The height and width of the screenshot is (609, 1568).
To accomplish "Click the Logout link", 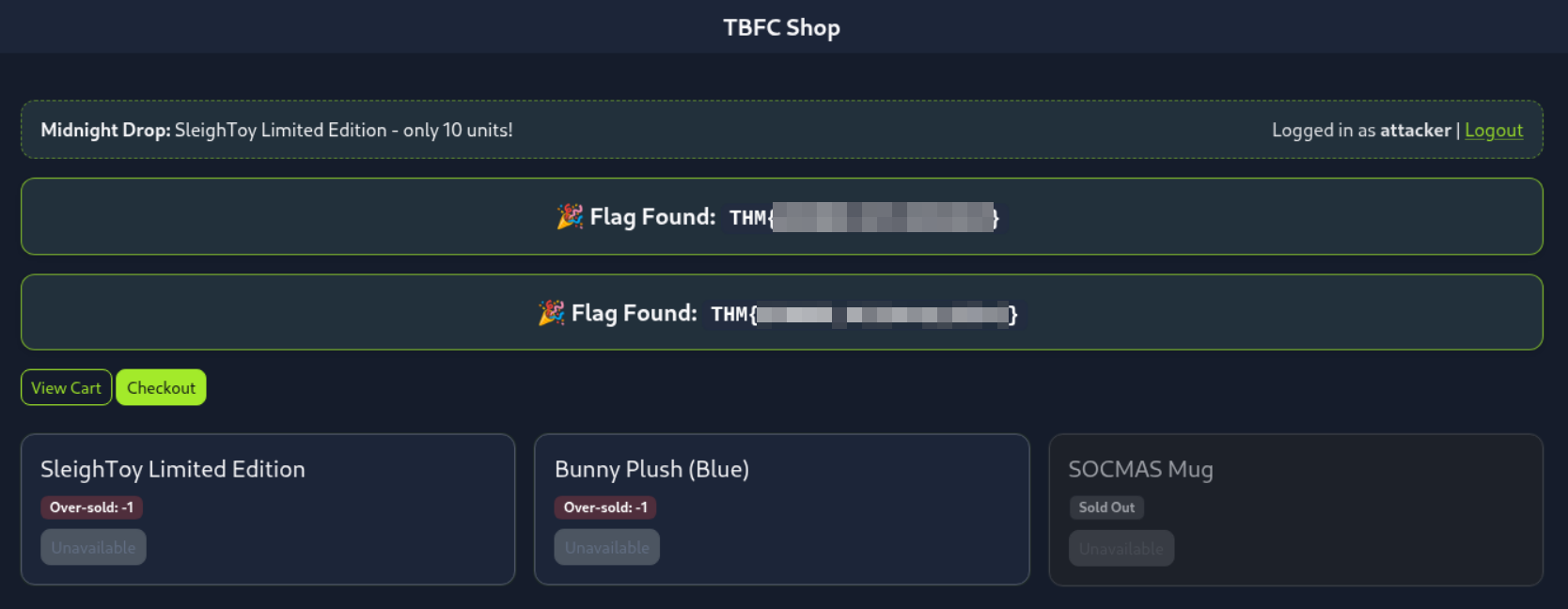I will click(x=1493, y=131).
